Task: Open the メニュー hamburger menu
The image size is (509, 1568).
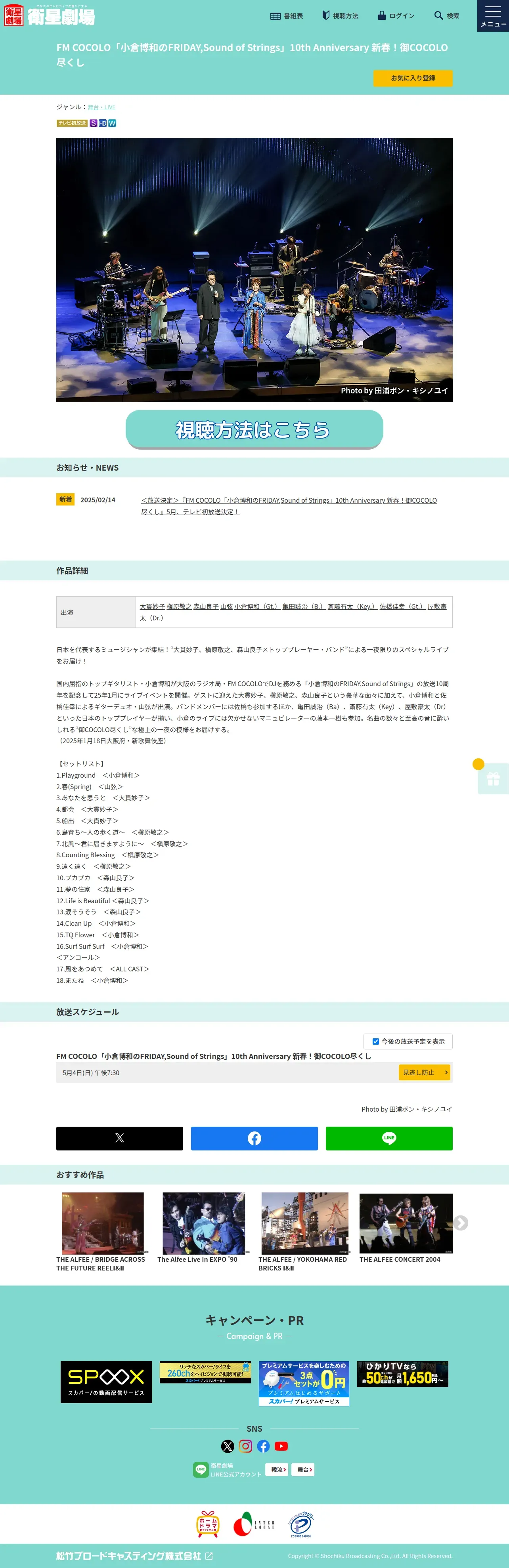Action: pos(493,16)
